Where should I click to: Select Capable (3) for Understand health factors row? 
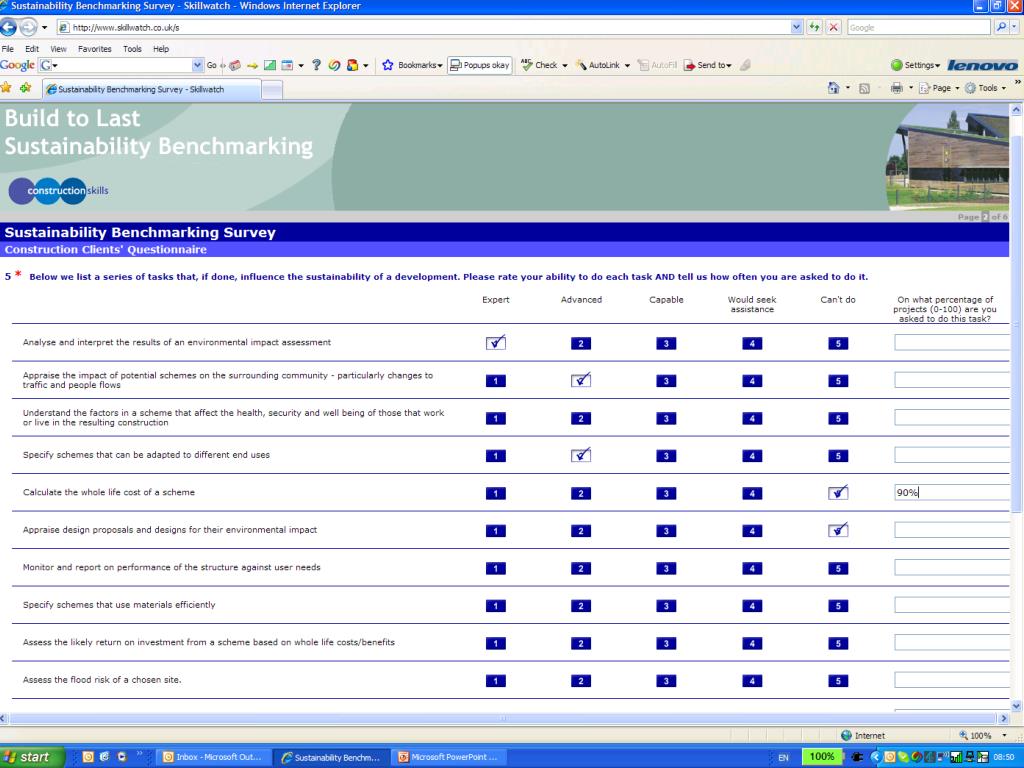pyautogui.click(x=666, y=418)
